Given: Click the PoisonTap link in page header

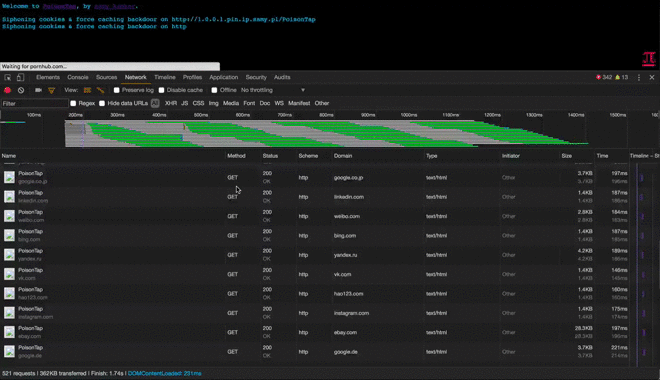Looking at the screenshot, I should coord(59,6).
